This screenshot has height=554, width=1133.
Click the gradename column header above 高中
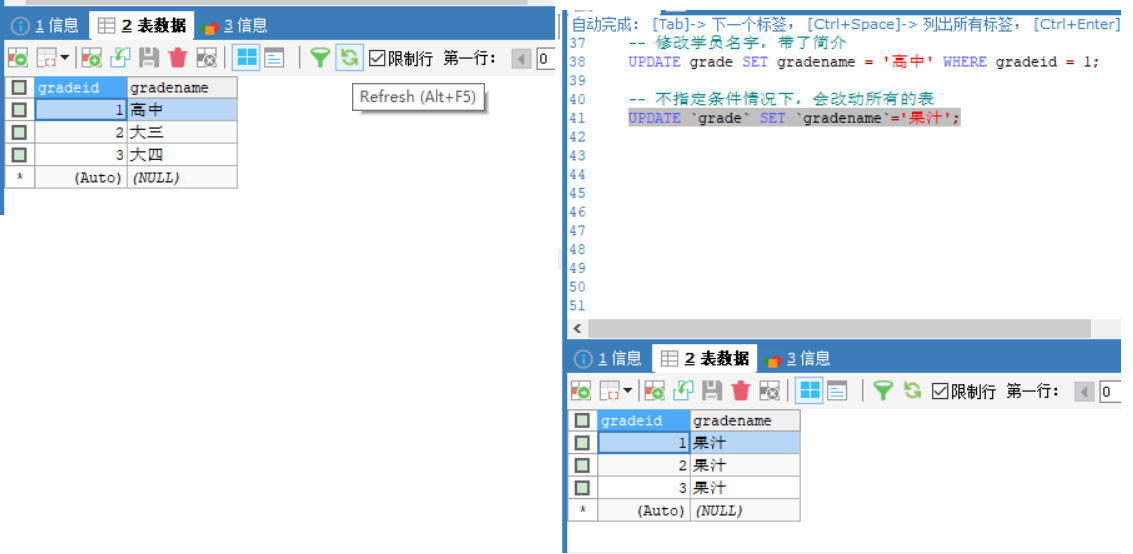tap(182, 88)
